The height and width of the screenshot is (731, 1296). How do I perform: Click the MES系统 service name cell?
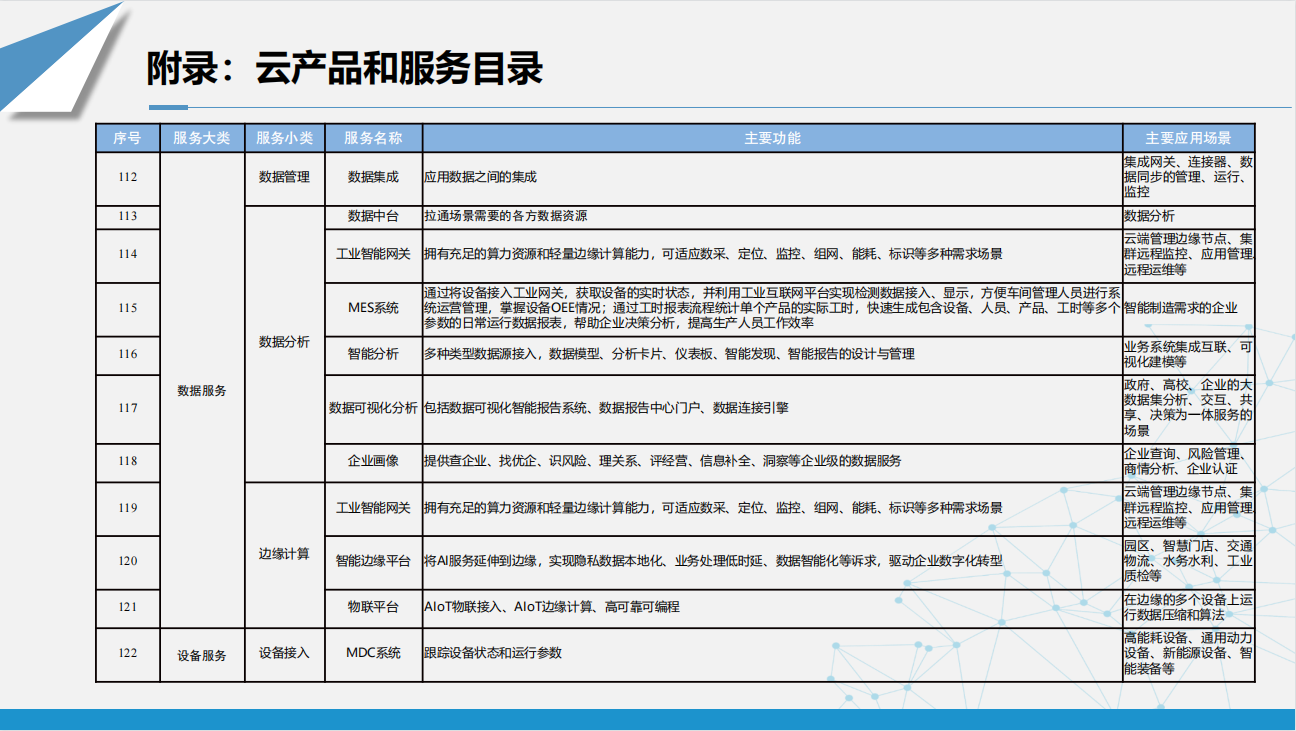click(373, 308)
